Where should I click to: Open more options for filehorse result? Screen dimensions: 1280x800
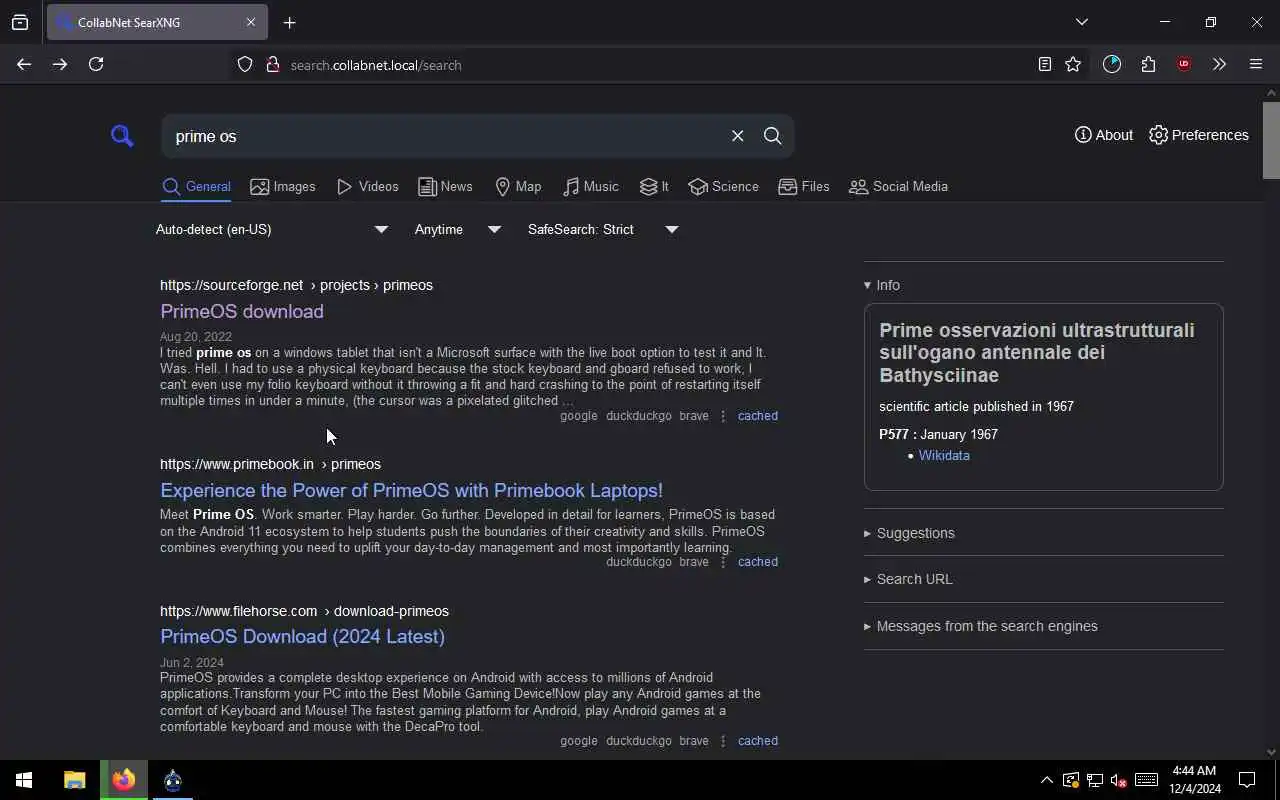pyautogui.click(x=723, y=741)
